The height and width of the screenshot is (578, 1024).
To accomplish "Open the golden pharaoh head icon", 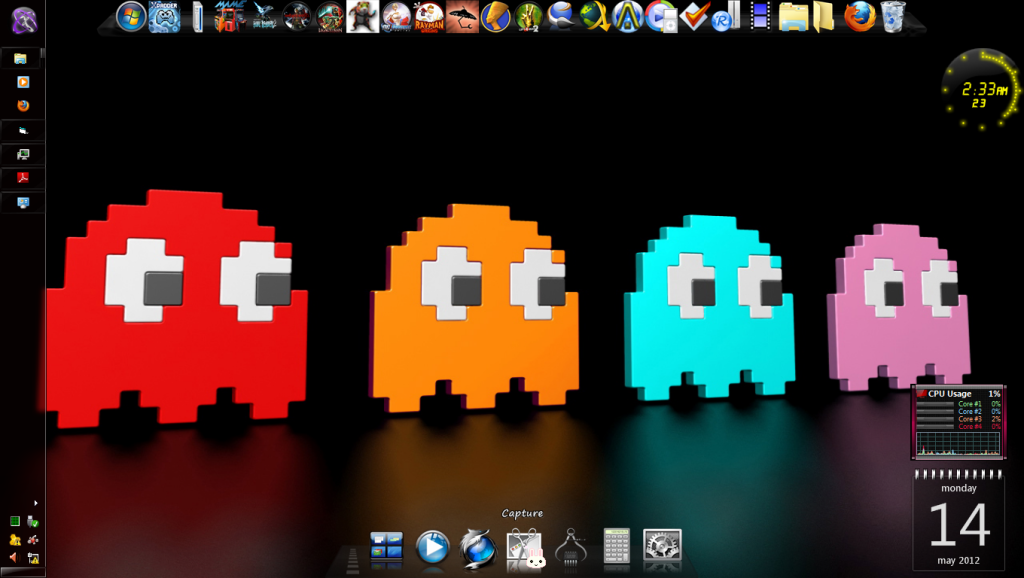I will (x=496, y=16).
